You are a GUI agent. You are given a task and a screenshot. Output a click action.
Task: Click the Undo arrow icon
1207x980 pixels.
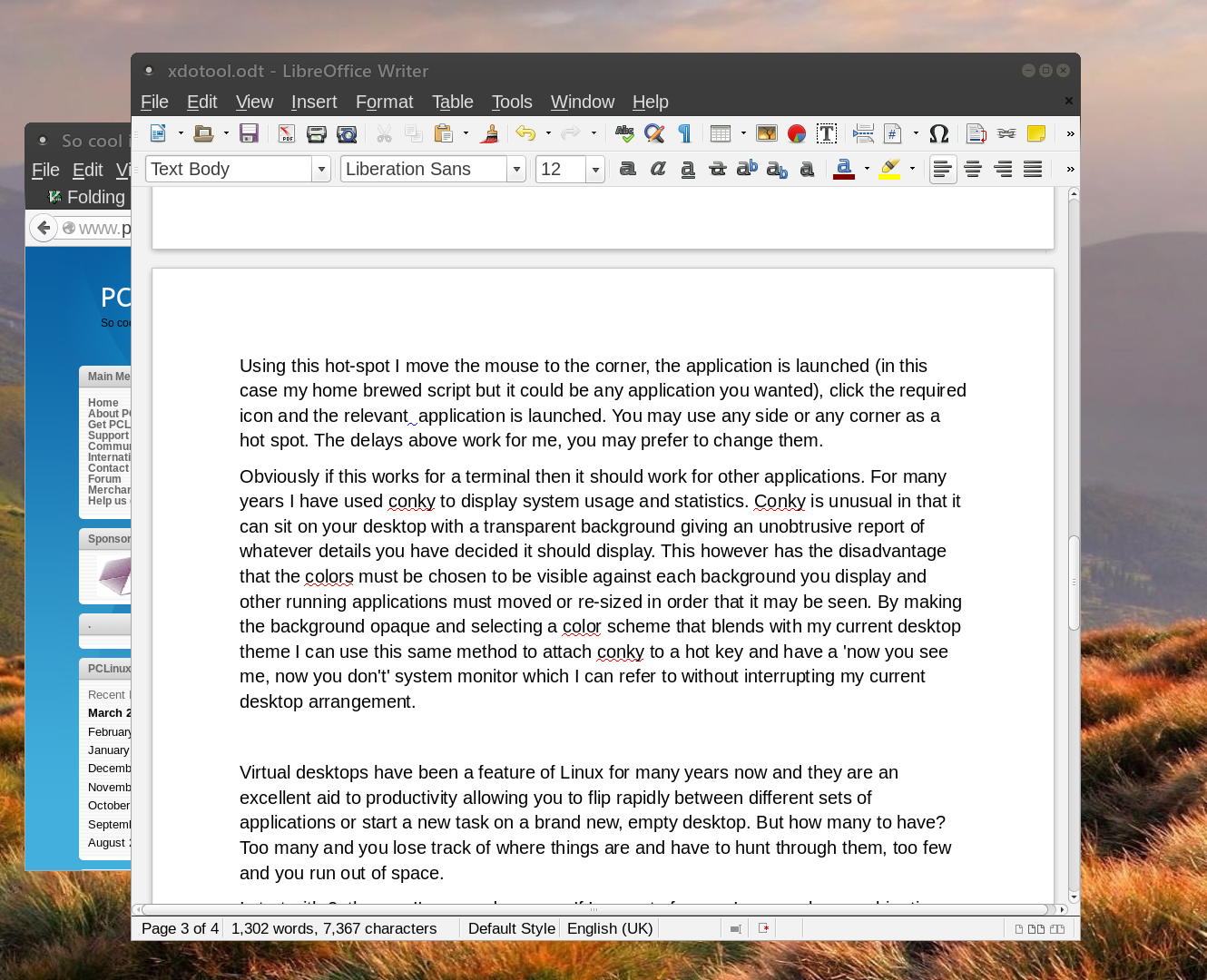(x=525, y=133)
